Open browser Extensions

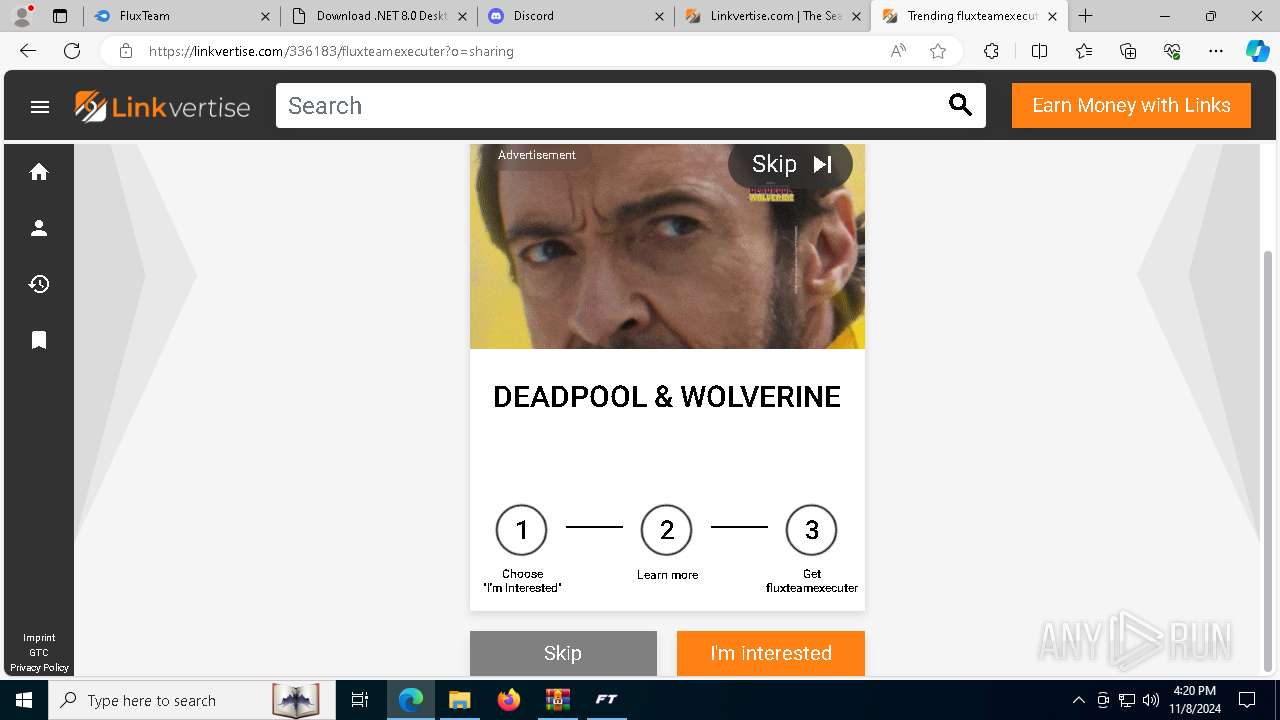(x=991, y=51)
